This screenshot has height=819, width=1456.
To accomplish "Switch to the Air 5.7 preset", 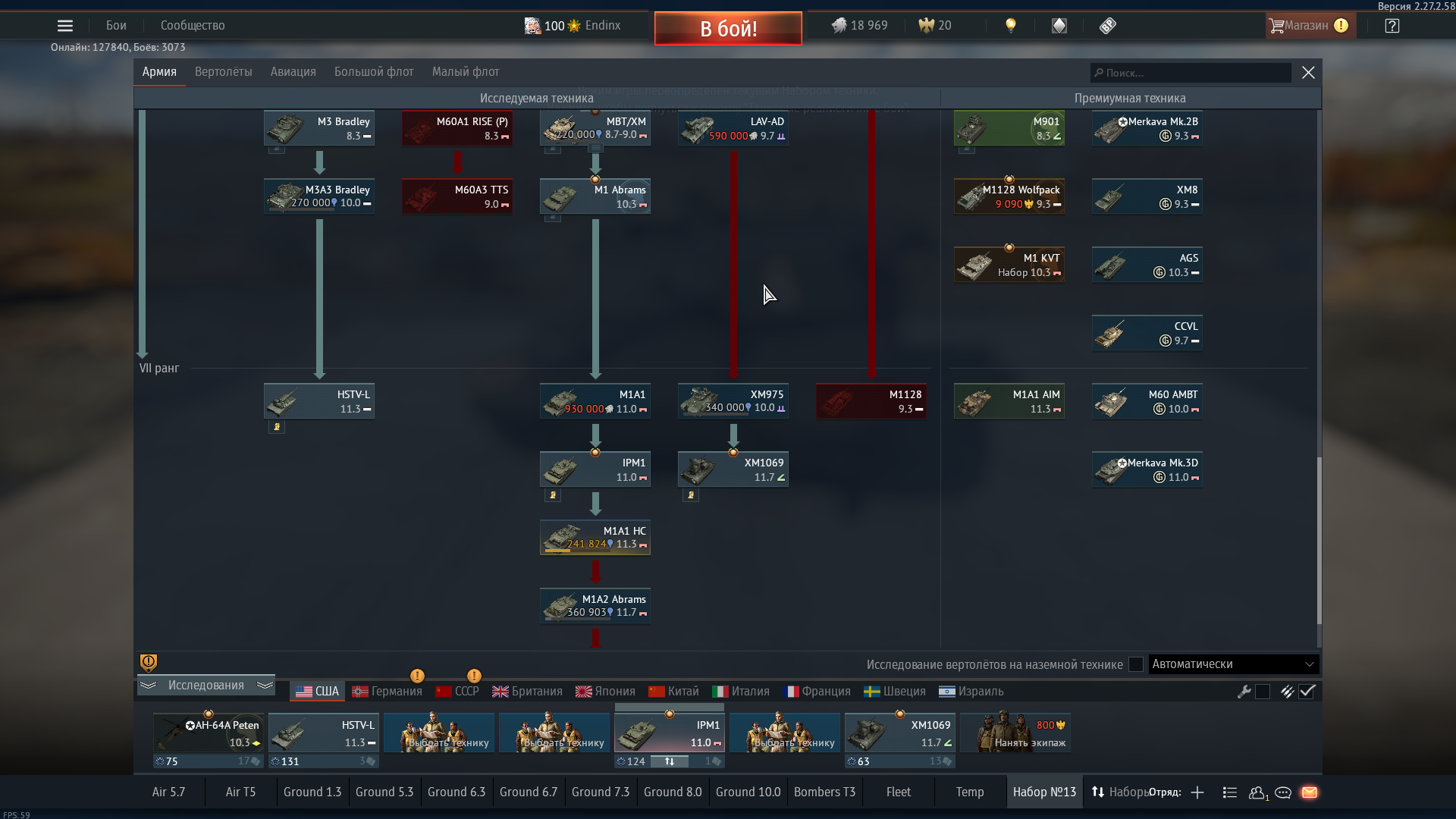I will pos(168,792).
